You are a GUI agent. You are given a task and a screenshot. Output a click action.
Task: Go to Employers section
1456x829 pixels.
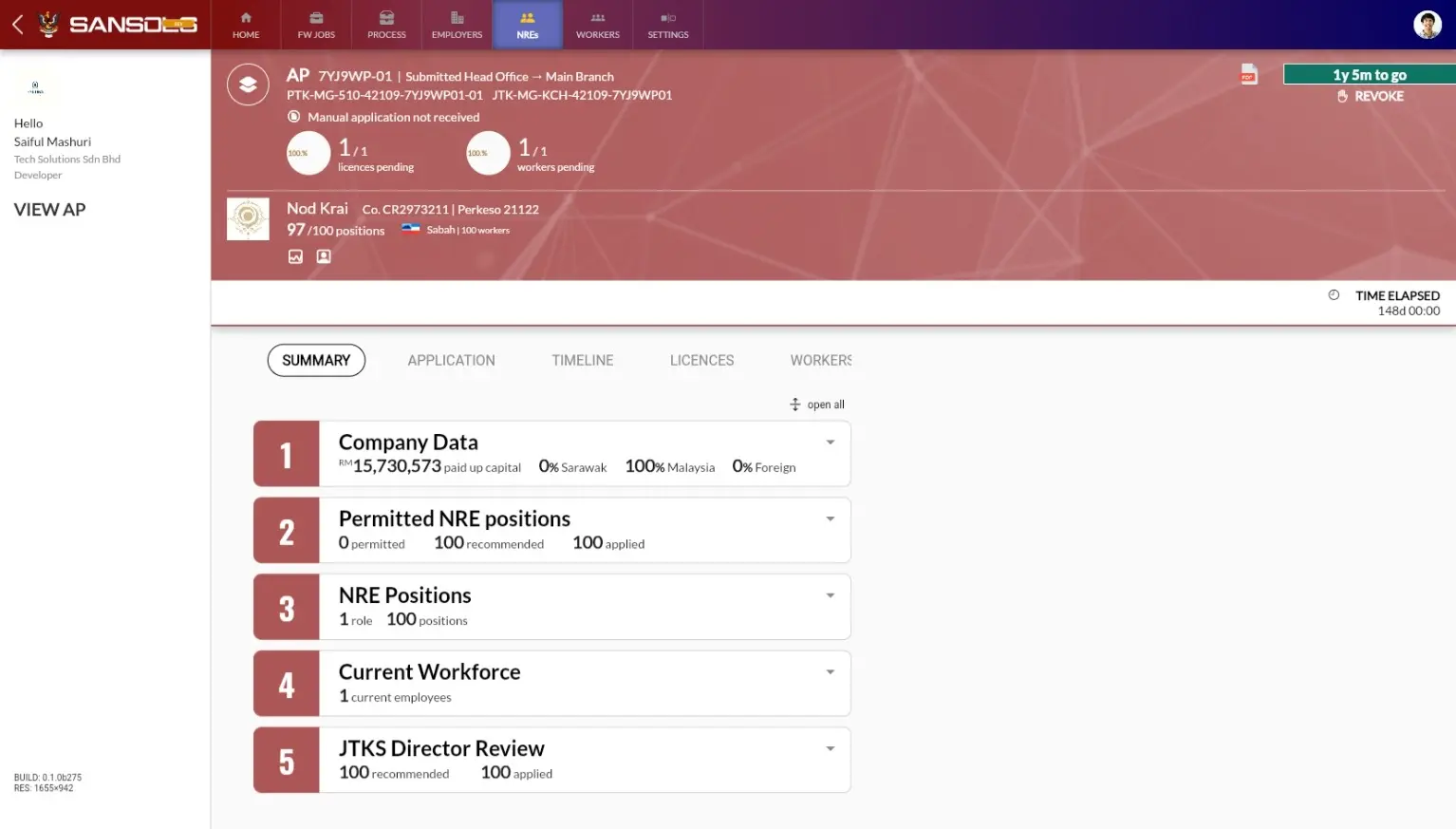pyautogui.click(x=457, y=25)
